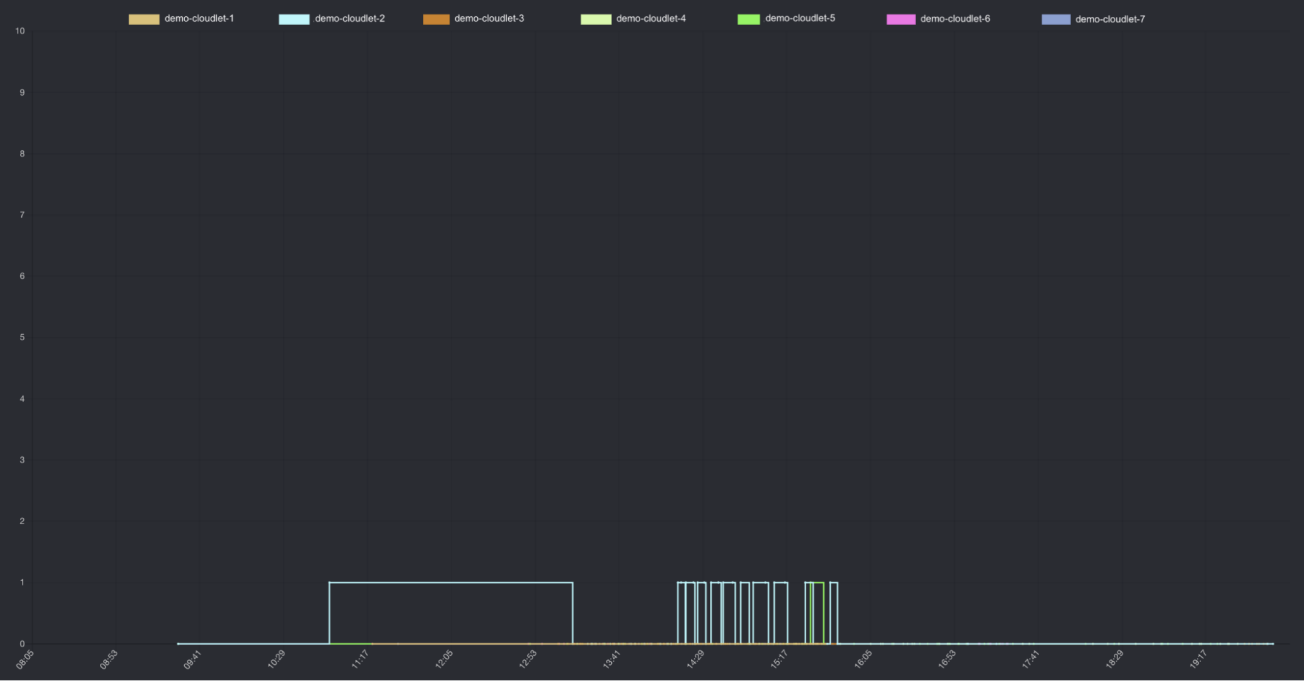1304x681 pixels.
Task: Toggle series using the demo-cloudlet-4 text label
Action: tap(651, 19)
